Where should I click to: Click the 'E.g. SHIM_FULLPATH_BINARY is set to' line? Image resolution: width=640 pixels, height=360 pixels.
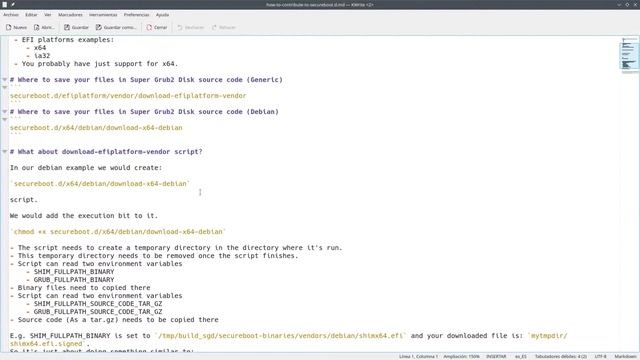pyautogui.click(x=289, y=336)
